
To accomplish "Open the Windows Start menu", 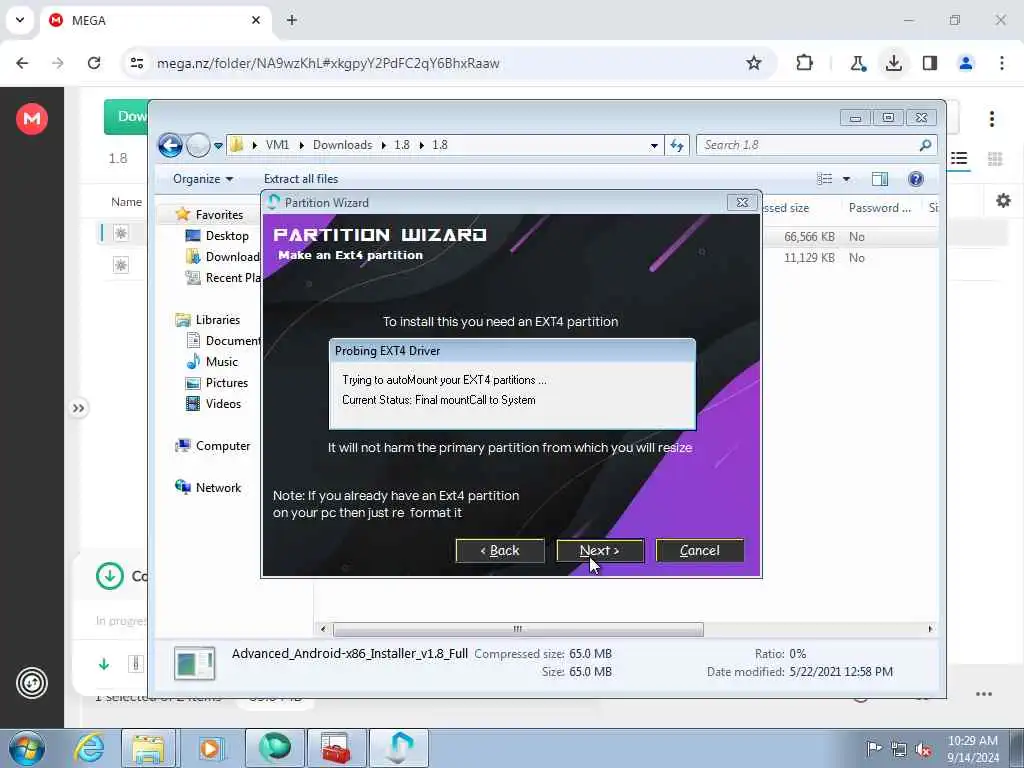I will 26,748.
